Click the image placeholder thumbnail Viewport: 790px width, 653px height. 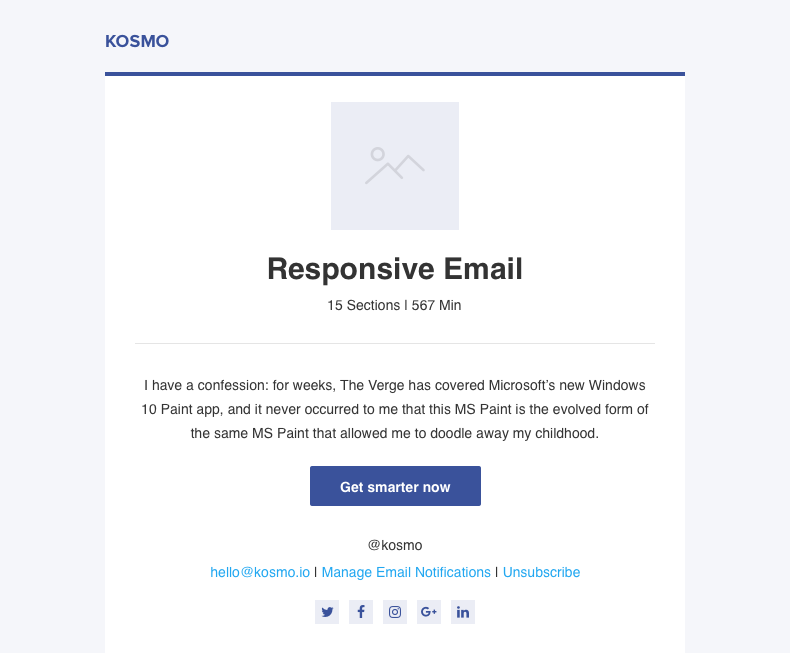pos(395,166)
